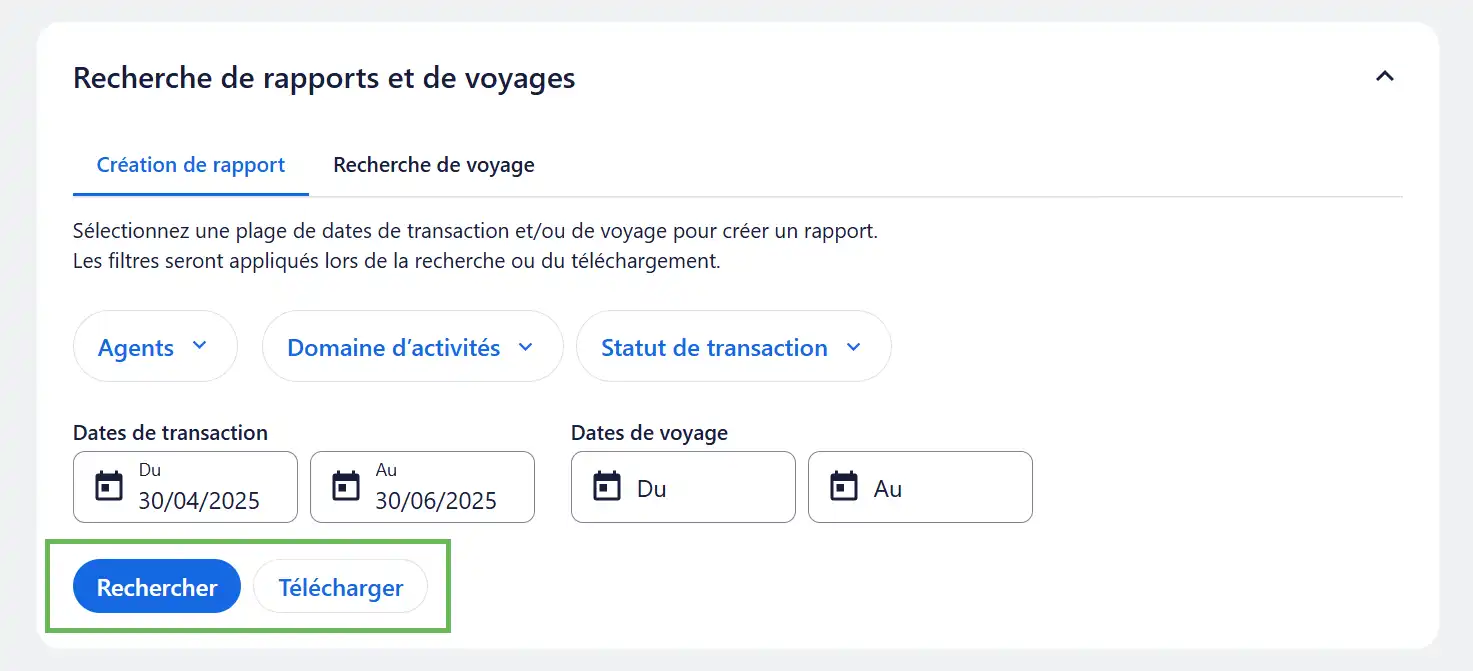Open calendar icon for travel start date

click(607, 487)
